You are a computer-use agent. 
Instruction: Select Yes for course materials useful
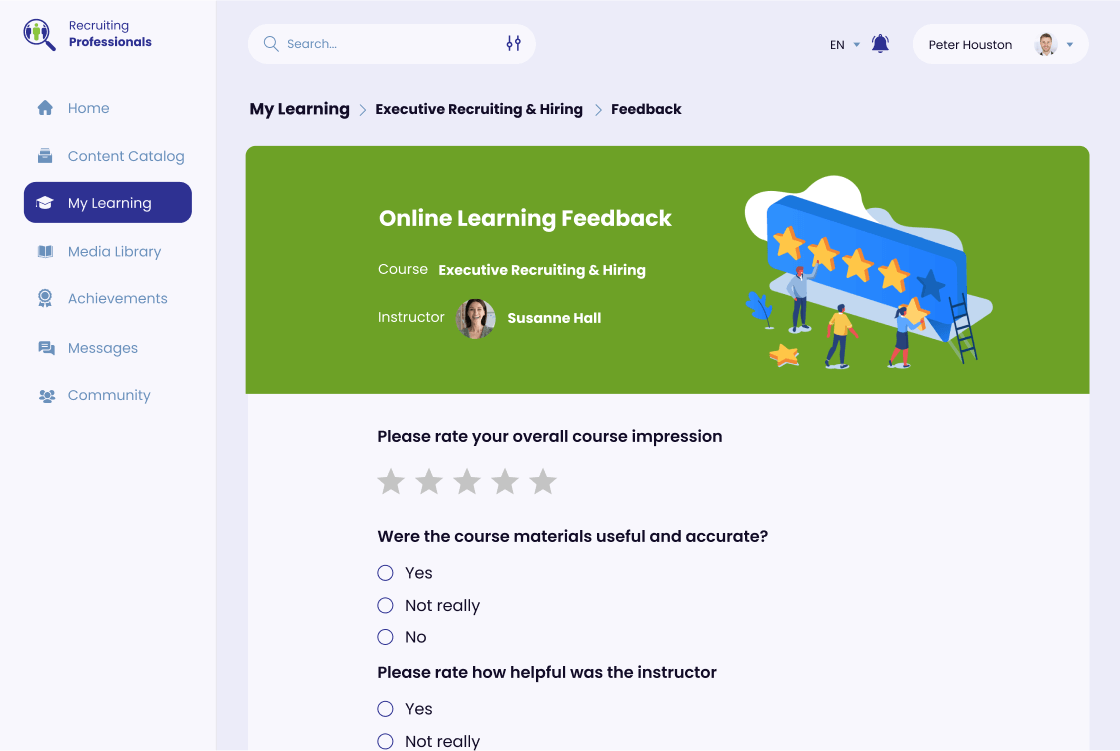(x=385, y=573)
